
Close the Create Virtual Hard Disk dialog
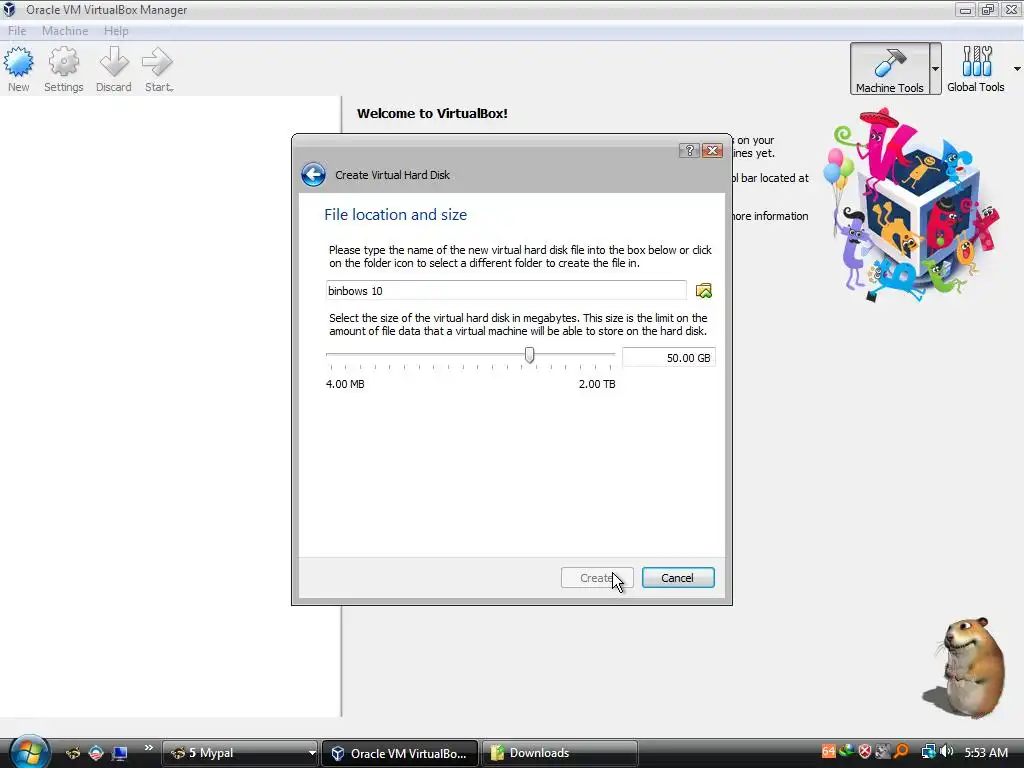pyautogui.click(x=712, y=151)
